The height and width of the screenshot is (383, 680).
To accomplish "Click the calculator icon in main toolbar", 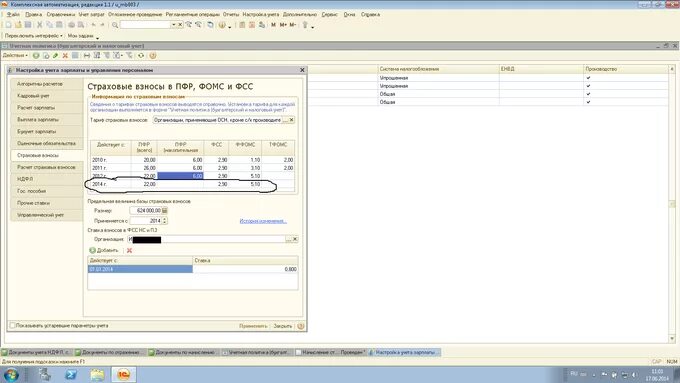I will (x=242, y=25).
